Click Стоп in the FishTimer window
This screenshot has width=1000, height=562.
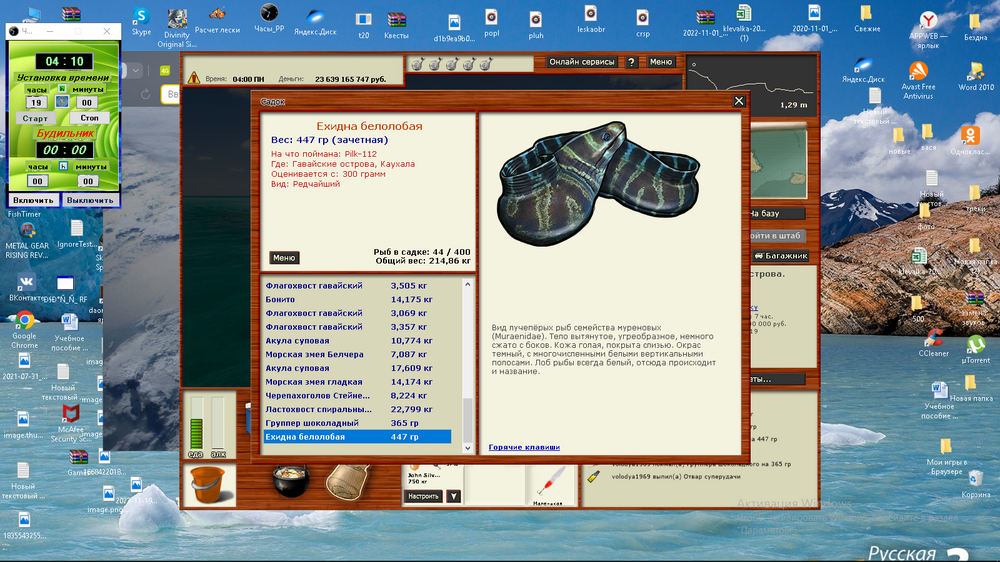(89, 118)
